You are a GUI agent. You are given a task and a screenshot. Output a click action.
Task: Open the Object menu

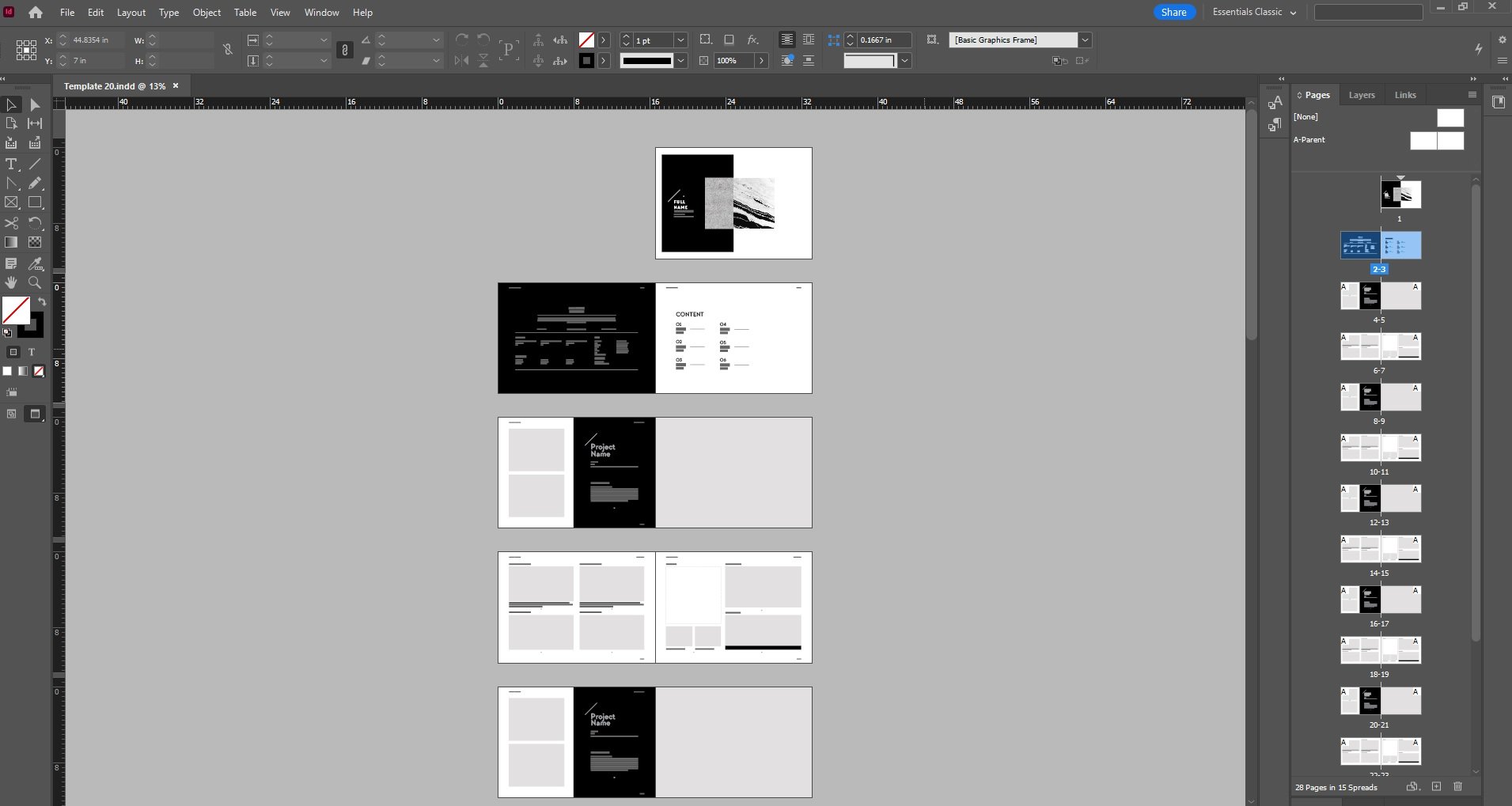(x=207, y=13)
